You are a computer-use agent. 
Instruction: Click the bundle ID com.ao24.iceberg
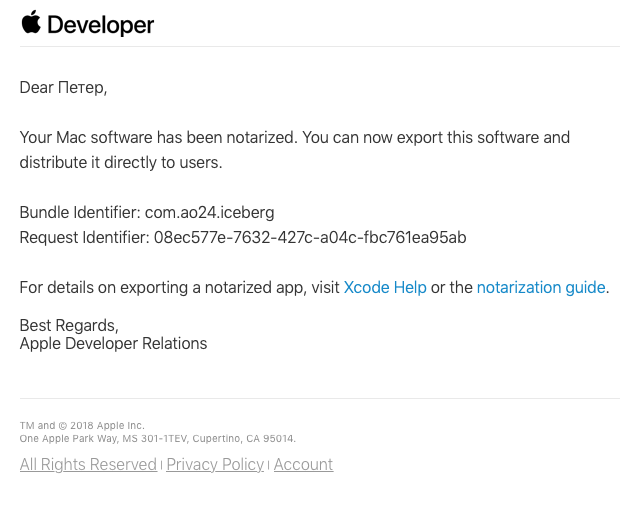pos(210,213)
